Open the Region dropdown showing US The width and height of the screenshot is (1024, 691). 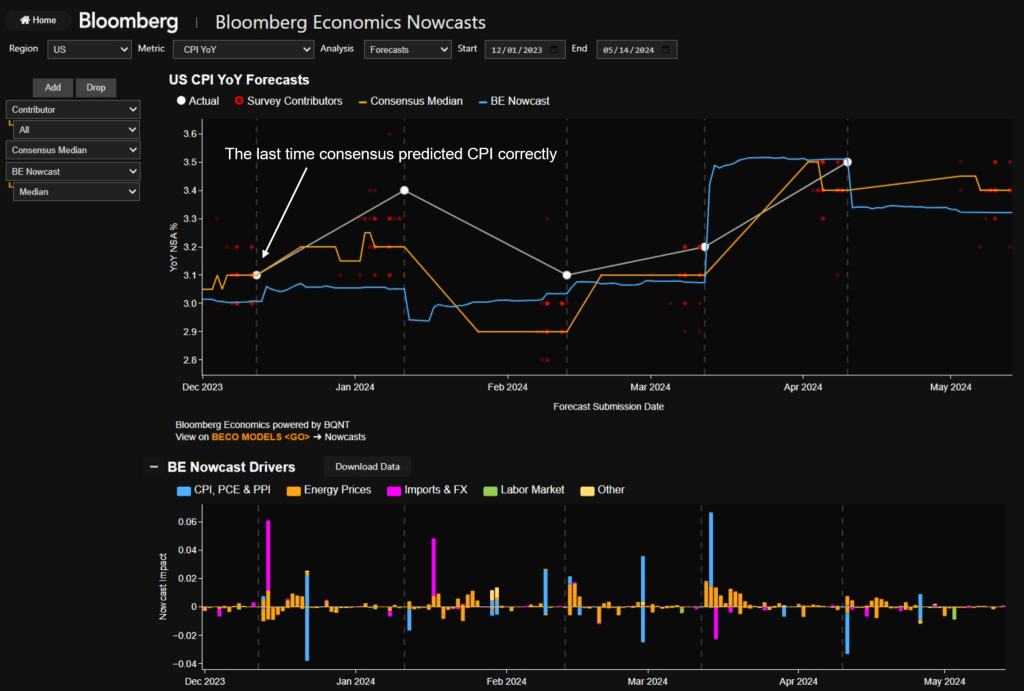pos(89,49)
